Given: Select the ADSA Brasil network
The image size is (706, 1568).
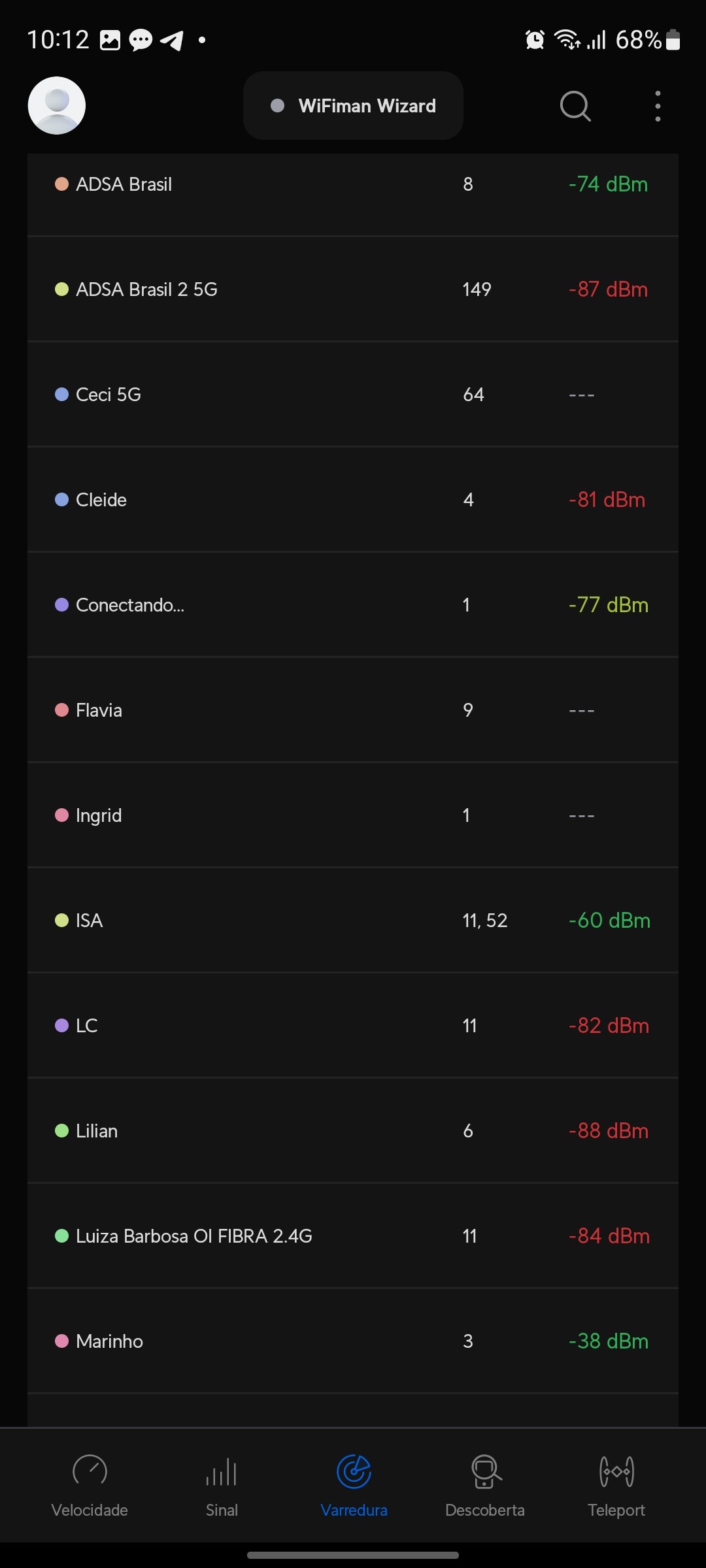Looking at the screenshot, I should coord(124,184).
